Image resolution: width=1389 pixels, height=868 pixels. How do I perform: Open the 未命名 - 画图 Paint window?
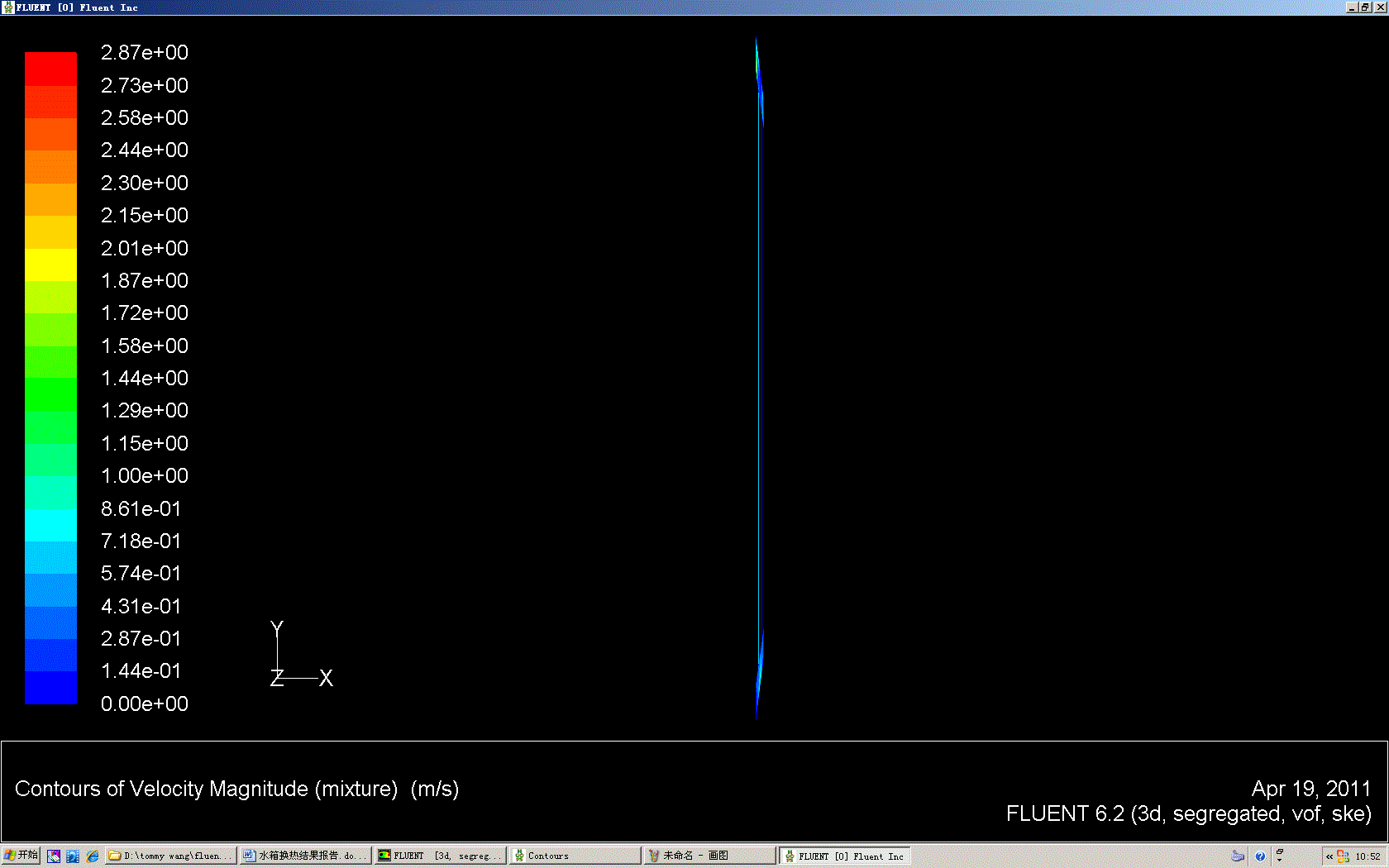pos(709,856)
